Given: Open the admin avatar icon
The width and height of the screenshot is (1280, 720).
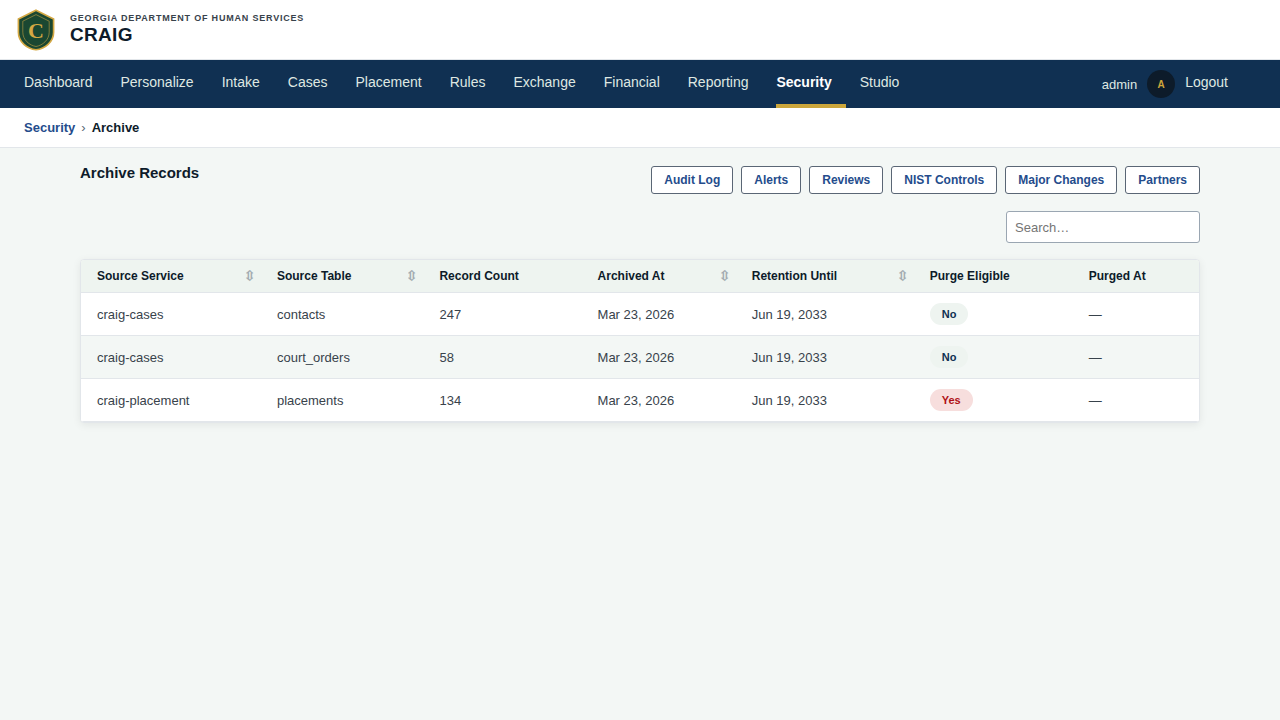Looking at the screenshot, I should click(1161, 84).
